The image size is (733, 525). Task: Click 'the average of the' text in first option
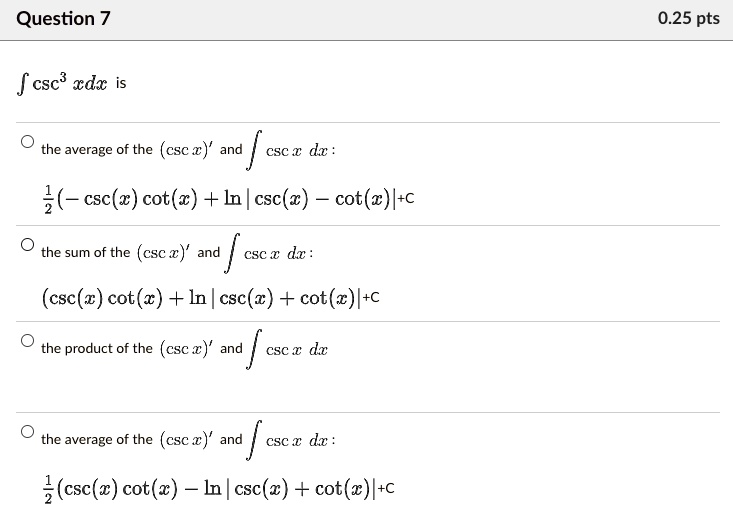click(x=97, y=150)
